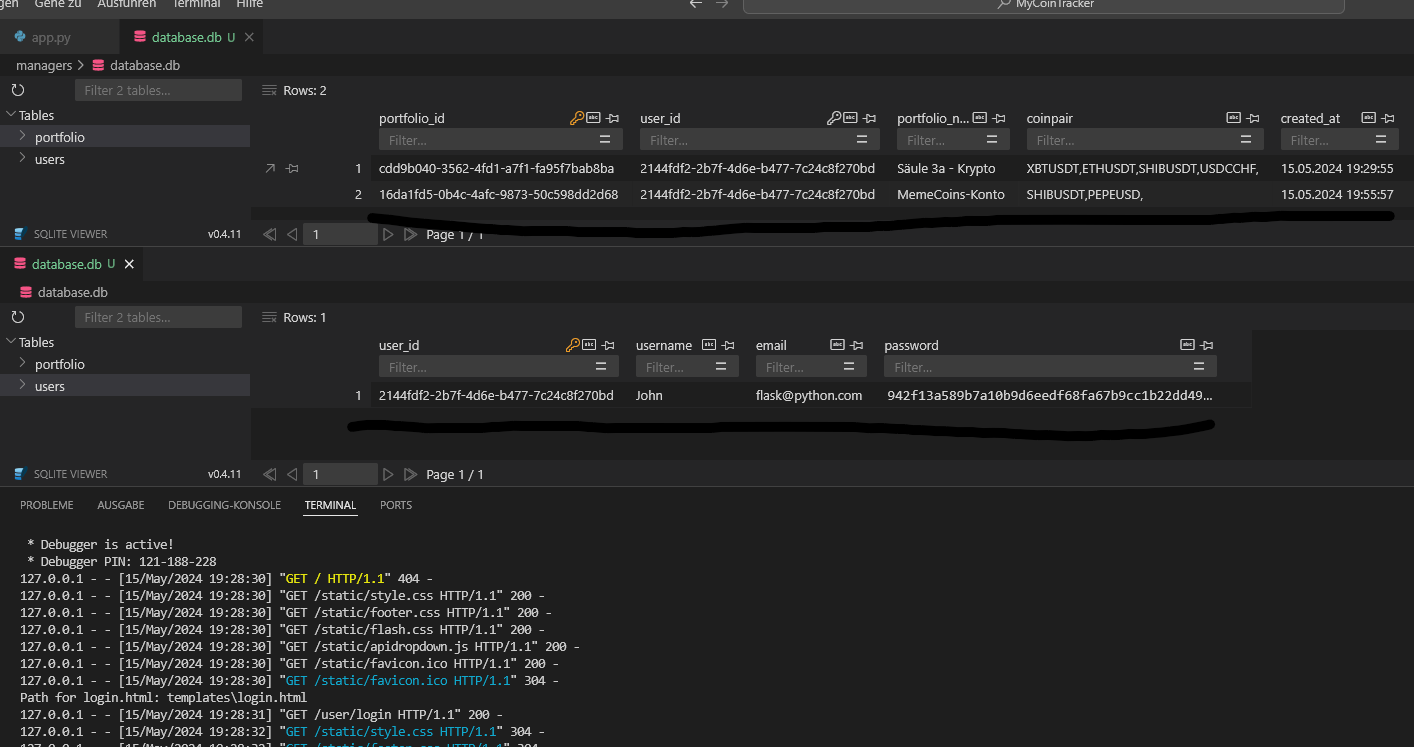The width and height of the screenshot is (1414, 747).
Task: Expand the users table in upper viewer
Action: (23, 159)
